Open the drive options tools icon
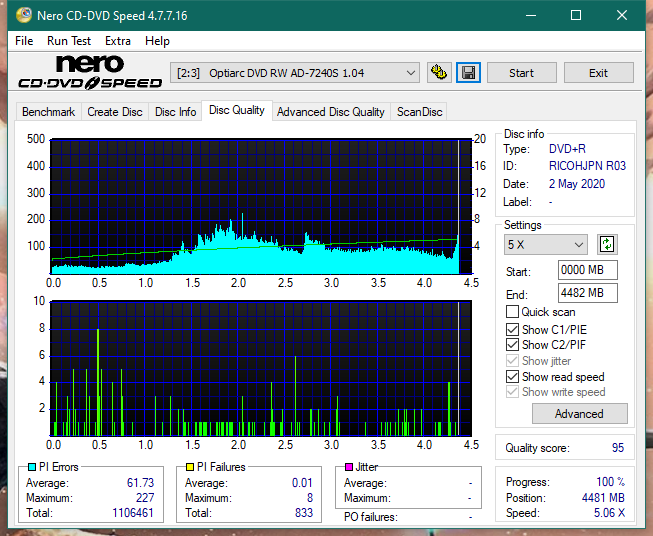653x536 pixels. [x=439, y=73]
